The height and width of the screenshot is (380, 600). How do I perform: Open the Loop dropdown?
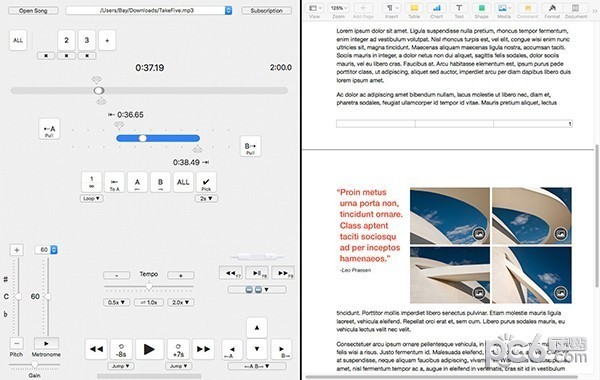[x=91, y=198]
